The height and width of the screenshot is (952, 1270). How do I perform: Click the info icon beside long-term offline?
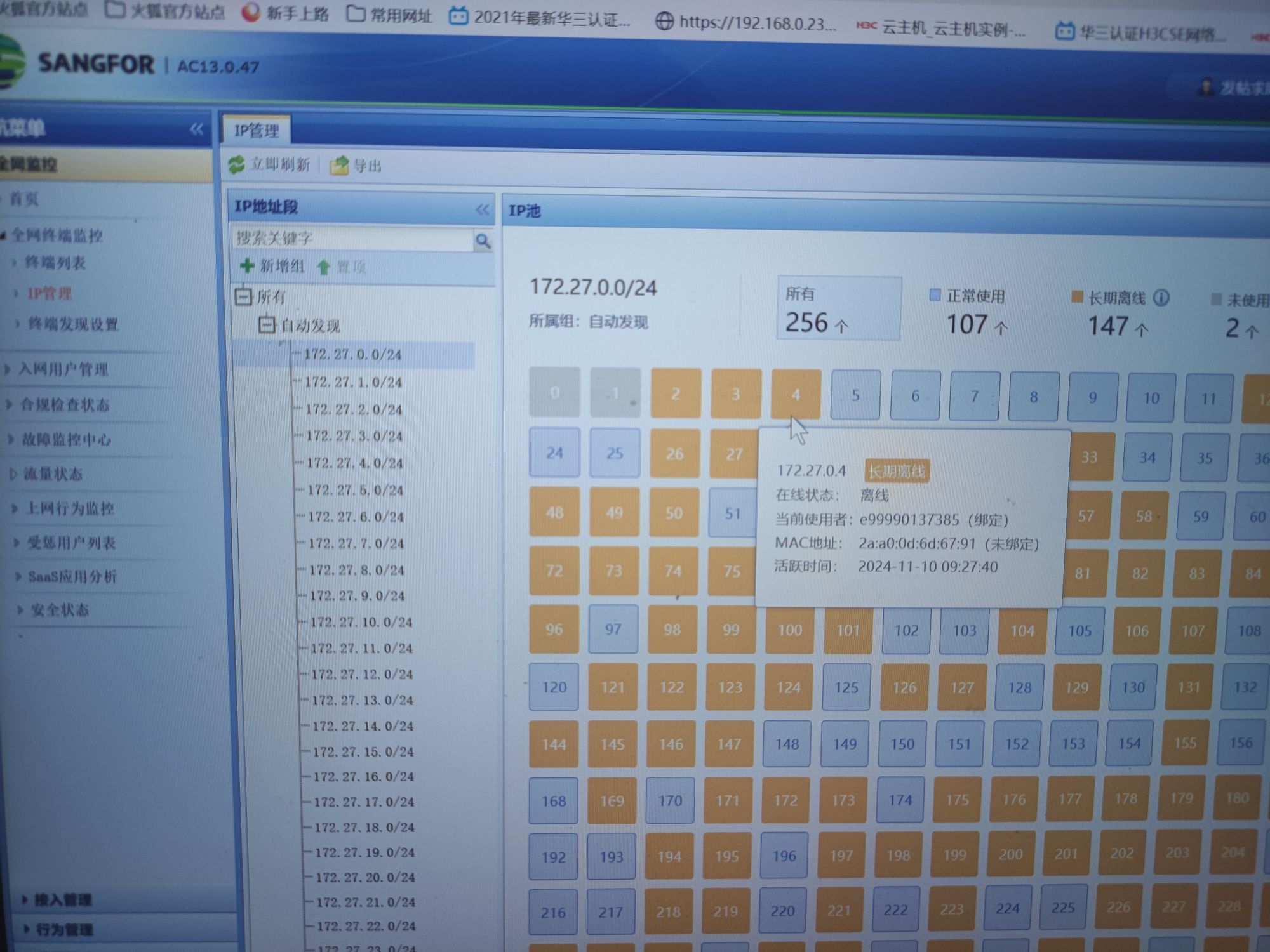[1161, 297]
